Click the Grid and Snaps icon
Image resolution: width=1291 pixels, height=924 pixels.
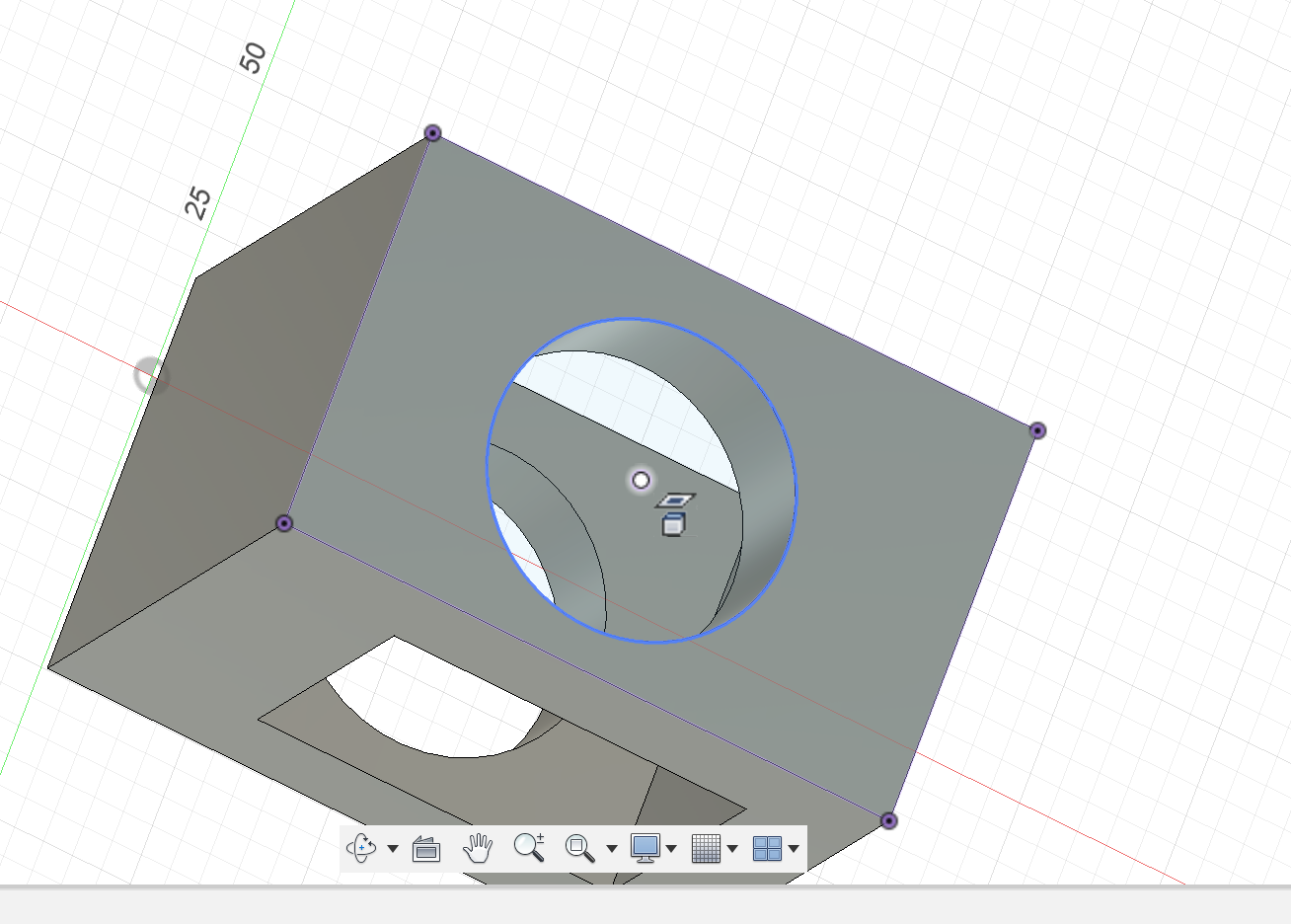(707, 847)
